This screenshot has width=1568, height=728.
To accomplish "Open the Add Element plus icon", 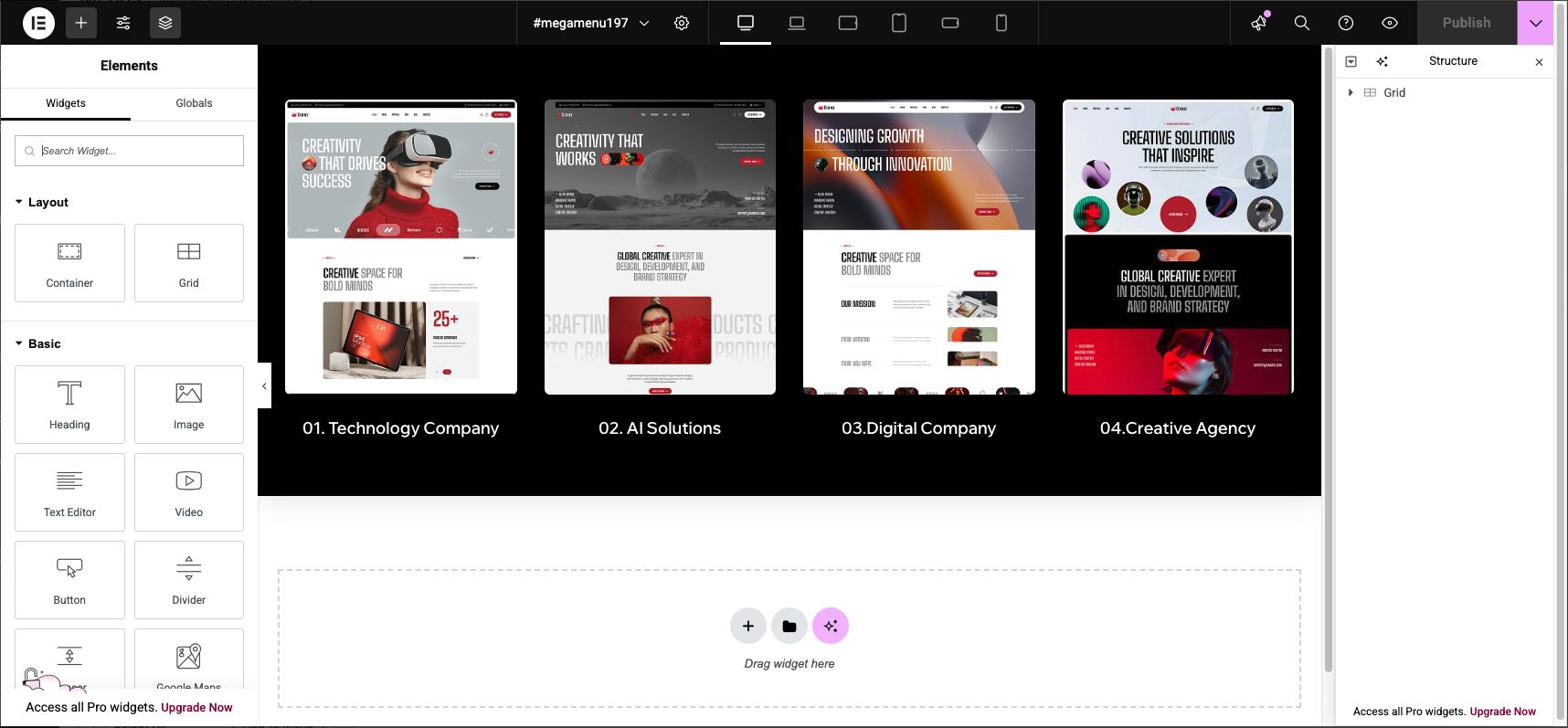I will pyautogui.click(x=81, y=23).
